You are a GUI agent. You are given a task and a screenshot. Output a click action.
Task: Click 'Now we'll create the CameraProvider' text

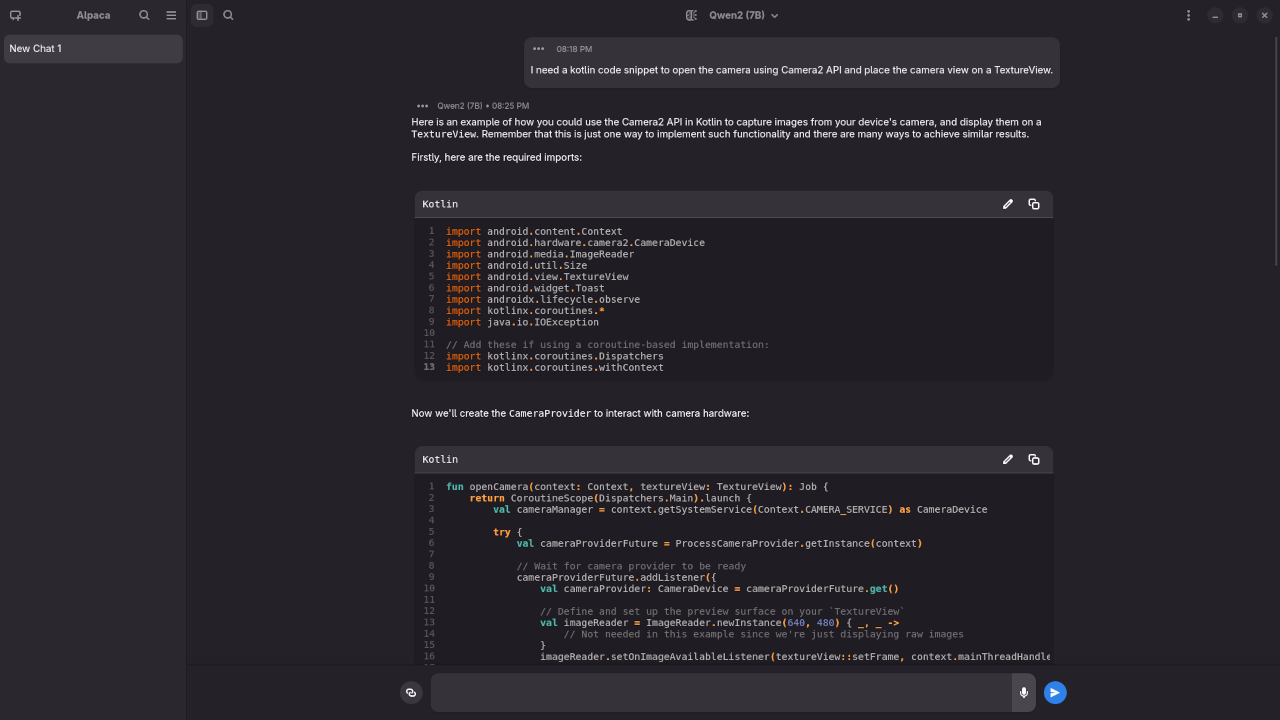(501, 413)
